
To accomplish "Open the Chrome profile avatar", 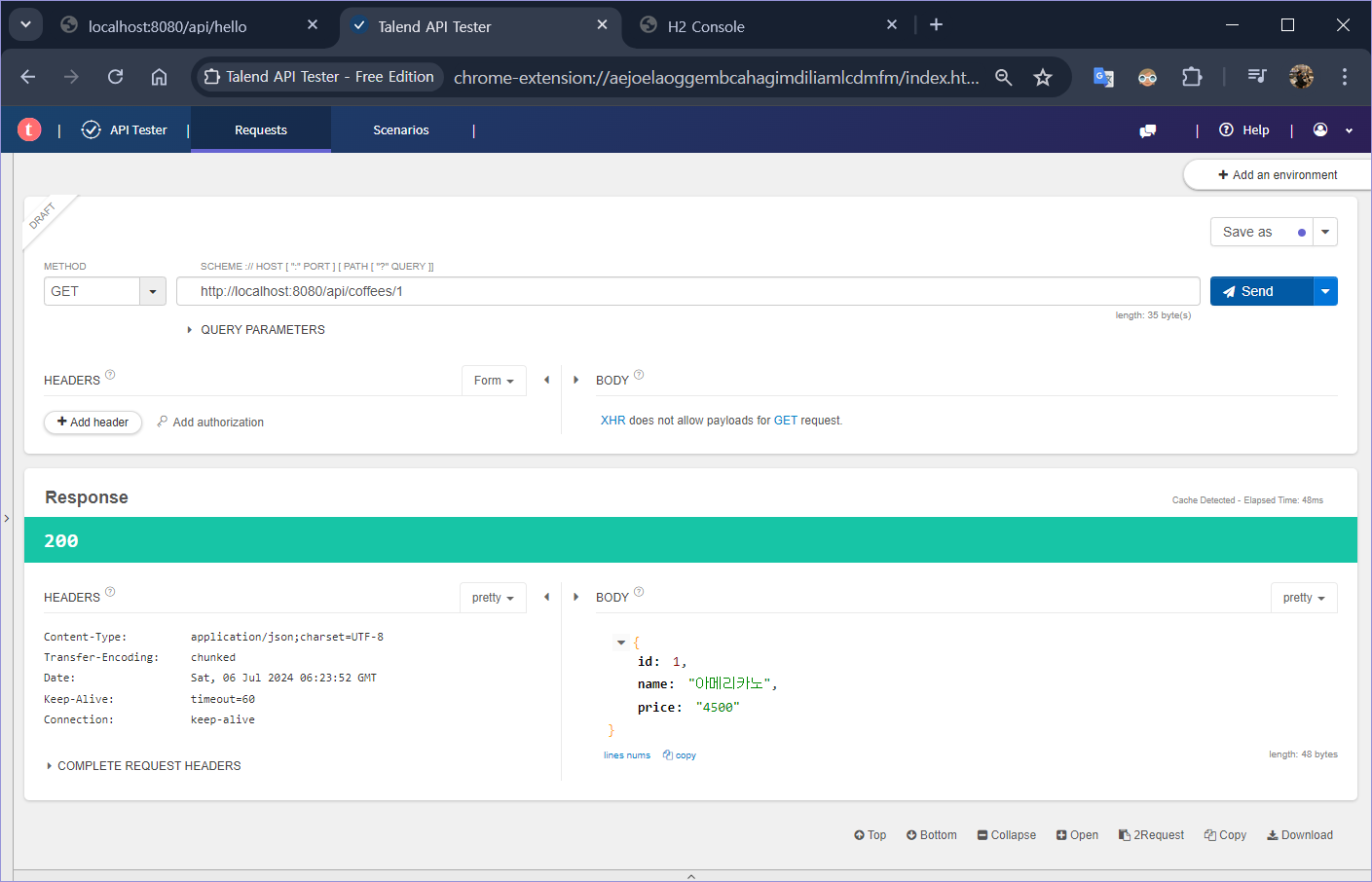I will point(1301,77).
